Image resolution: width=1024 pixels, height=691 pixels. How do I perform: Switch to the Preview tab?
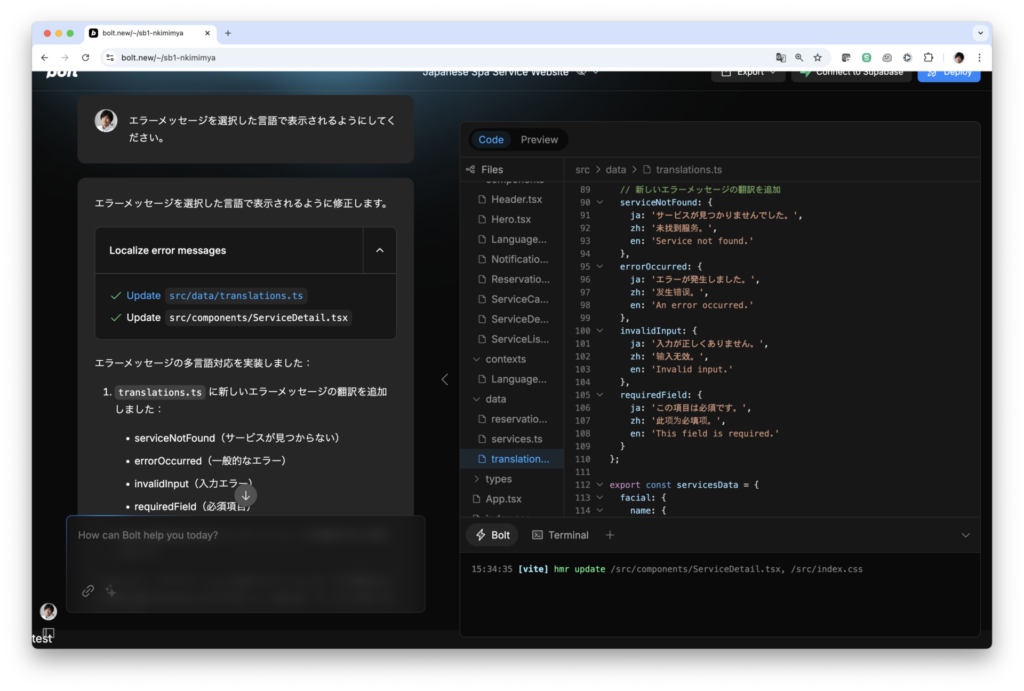coord(539,140)
